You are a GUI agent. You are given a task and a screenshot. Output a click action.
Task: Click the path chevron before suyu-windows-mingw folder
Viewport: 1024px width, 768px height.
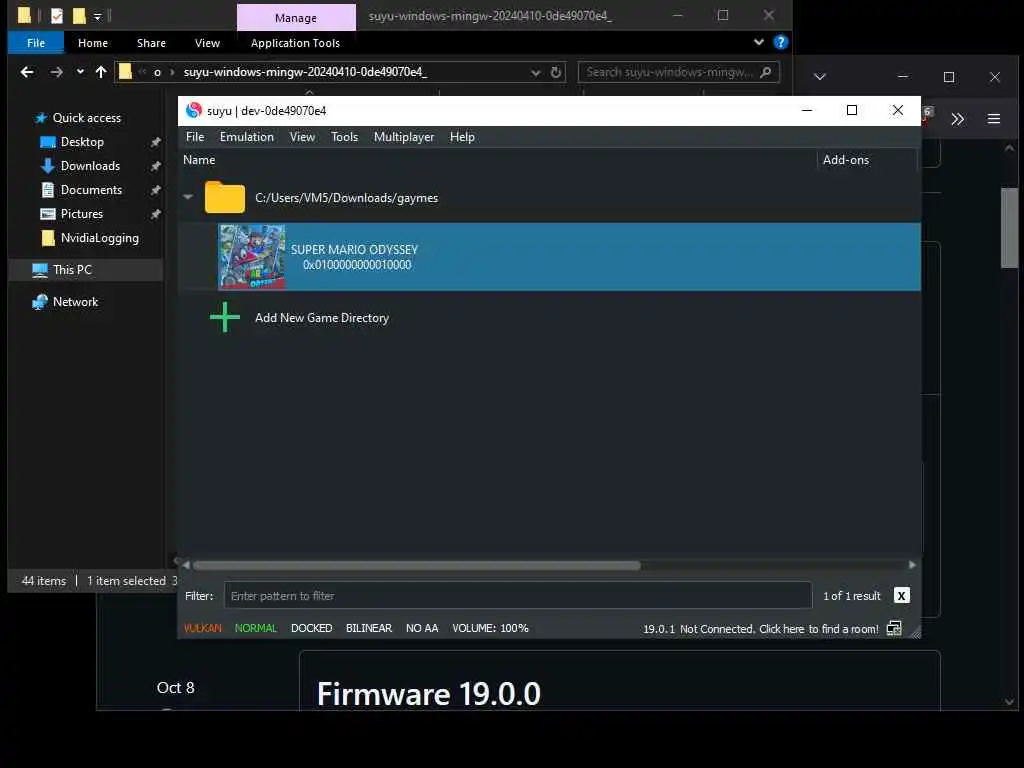tap(172, 72)
